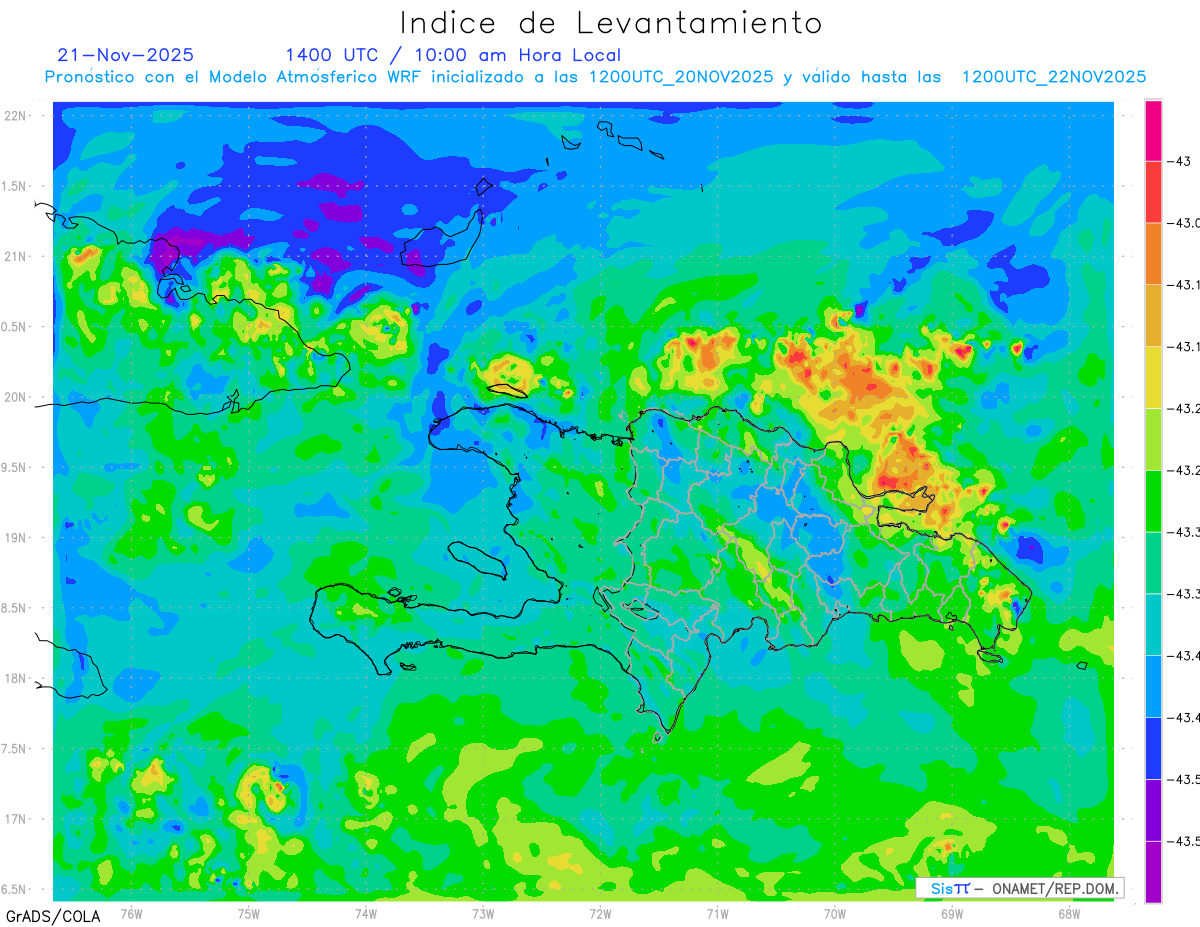The image size is (1200, 927).
Task: Click the '-43' label on the color scale
Action: coord(1178,162)
